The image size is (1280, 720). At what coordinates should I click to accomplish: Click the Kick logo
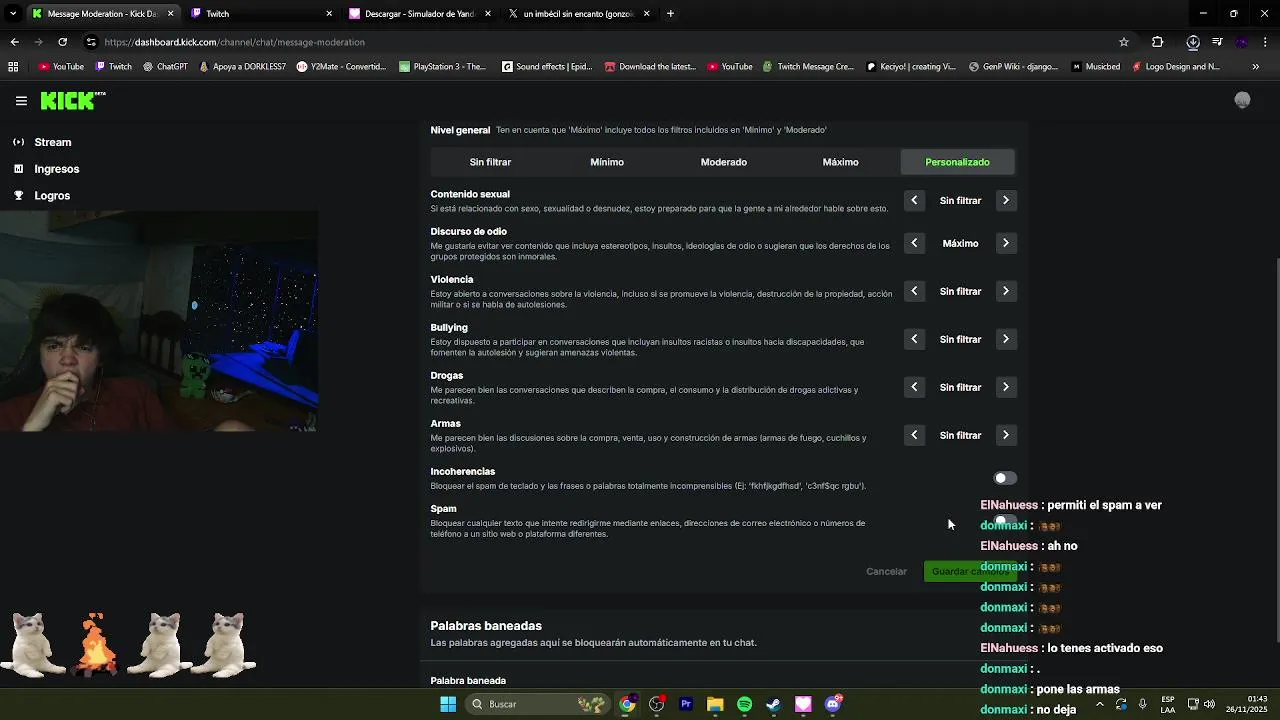click(x=72, y=100)
